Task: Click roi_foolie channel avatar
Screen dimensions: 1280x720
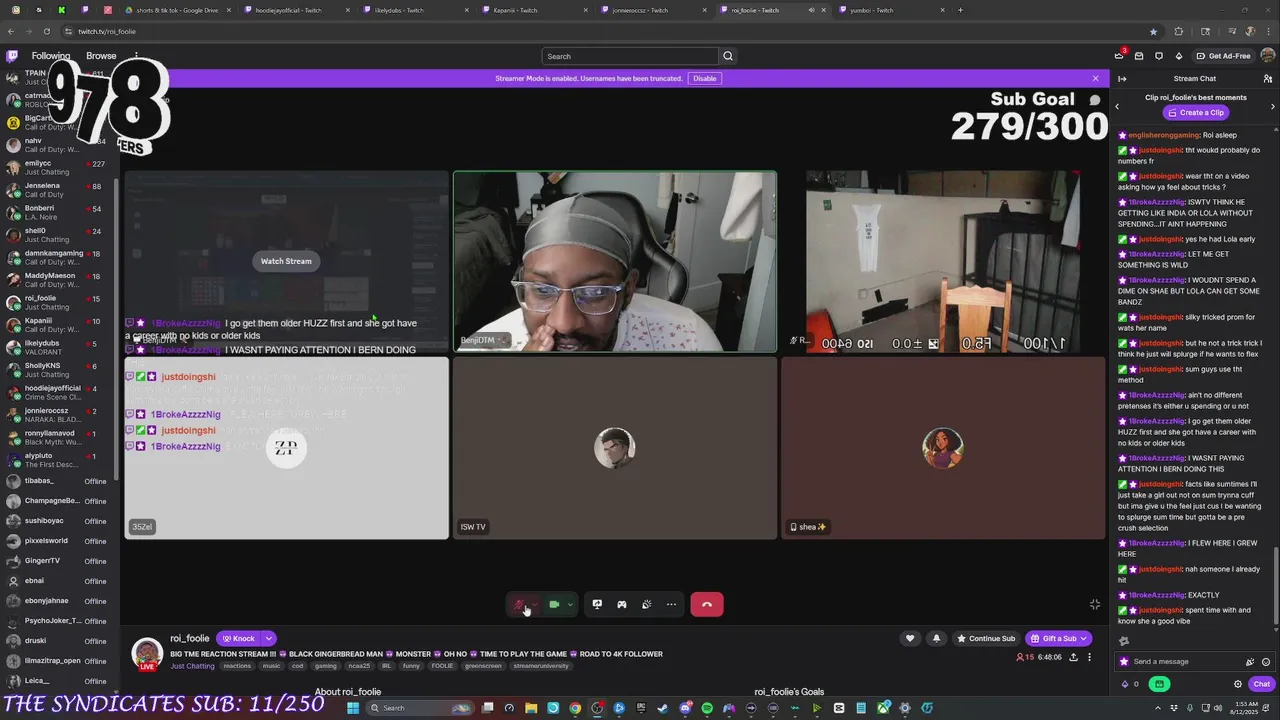Action: [x=147, y=652]
